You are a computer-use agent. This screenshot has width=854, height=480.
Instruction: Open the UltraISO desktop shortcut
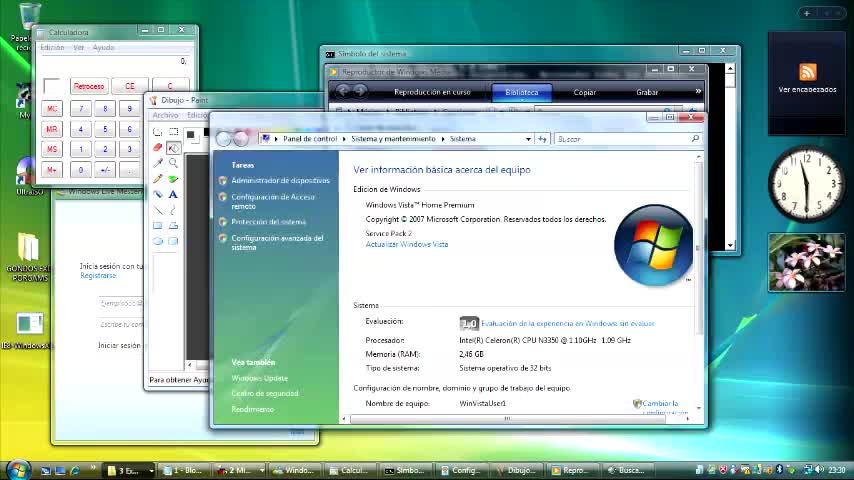click(26, 177)
